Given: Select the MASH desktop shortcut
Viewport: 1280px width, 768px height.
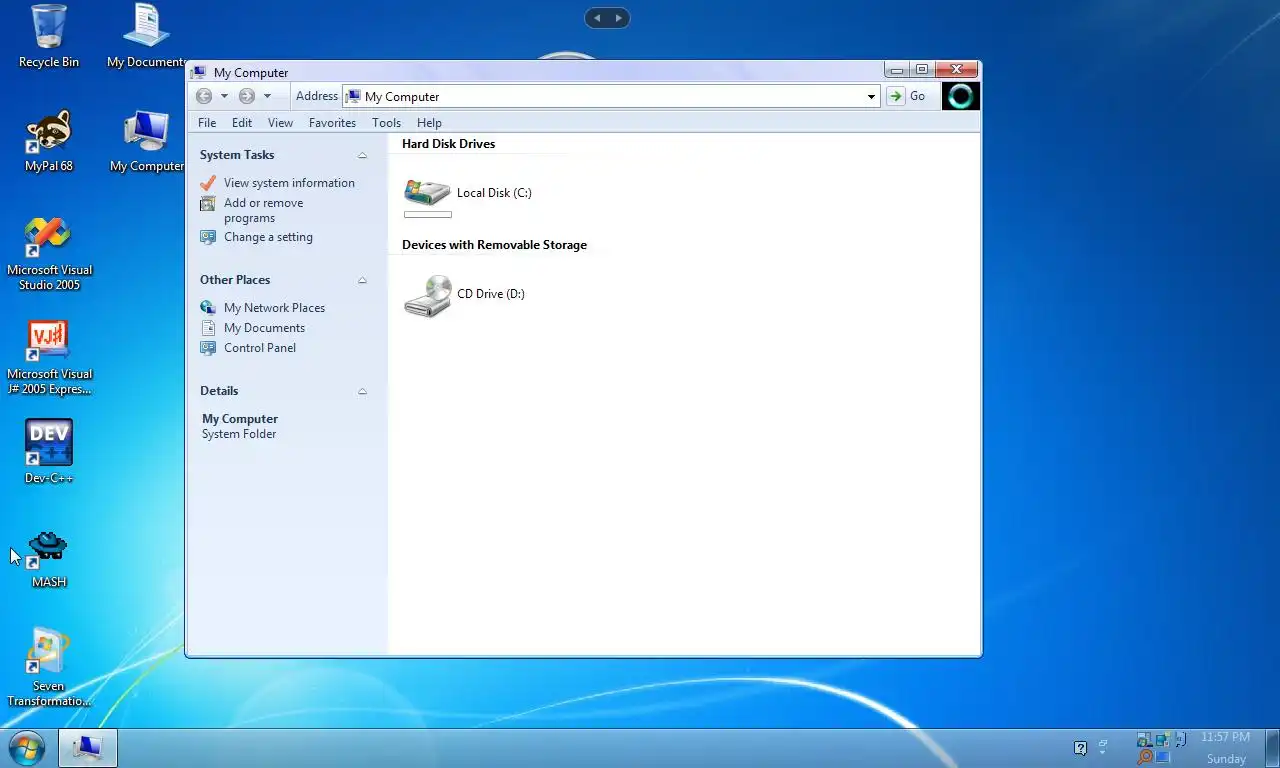Looking at the screenshot, I should click(x=48, y=558).
